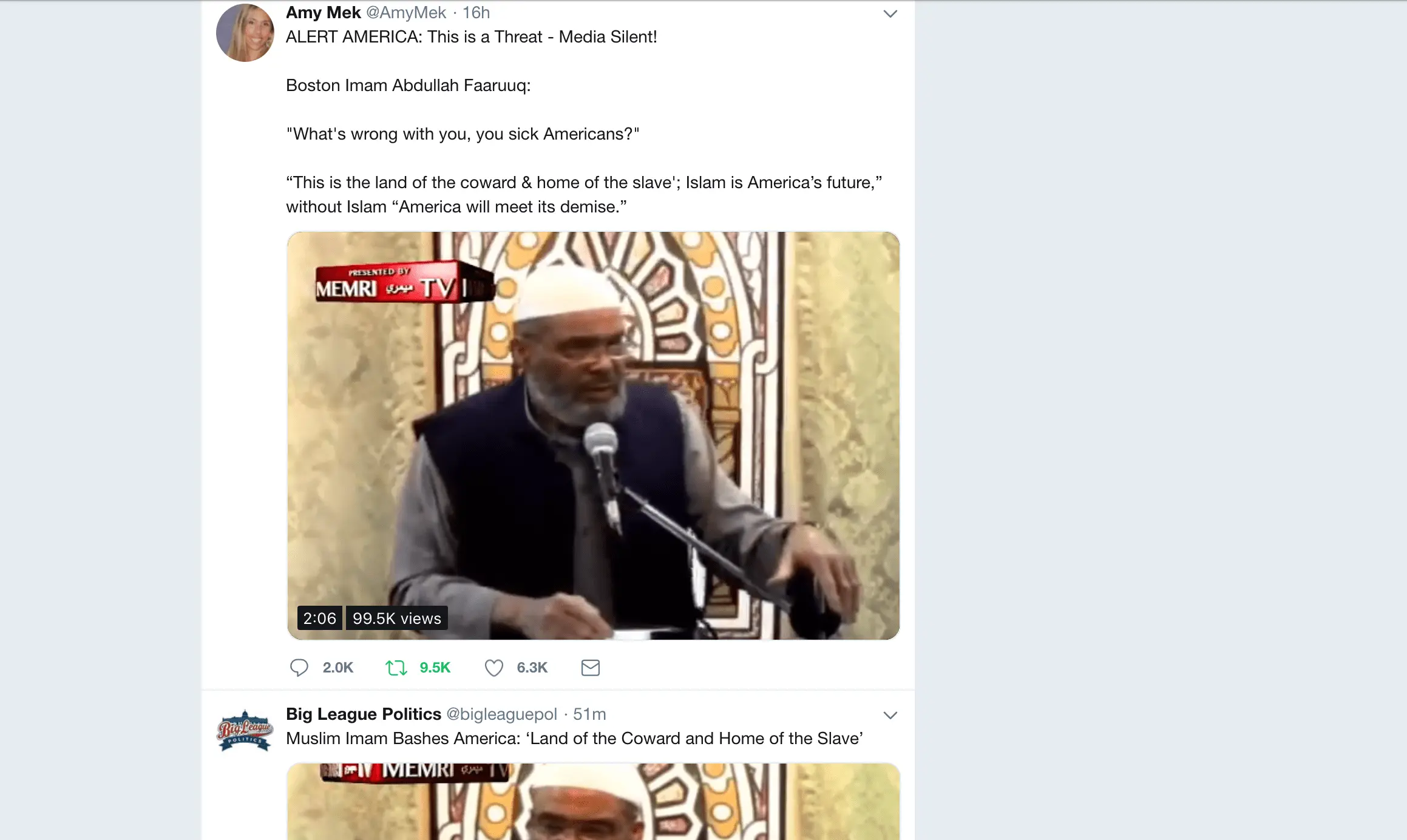Viewport: 1407px width, 840px height.
Task: Click the reply speech bubble icon
Action: pos(299,668)
